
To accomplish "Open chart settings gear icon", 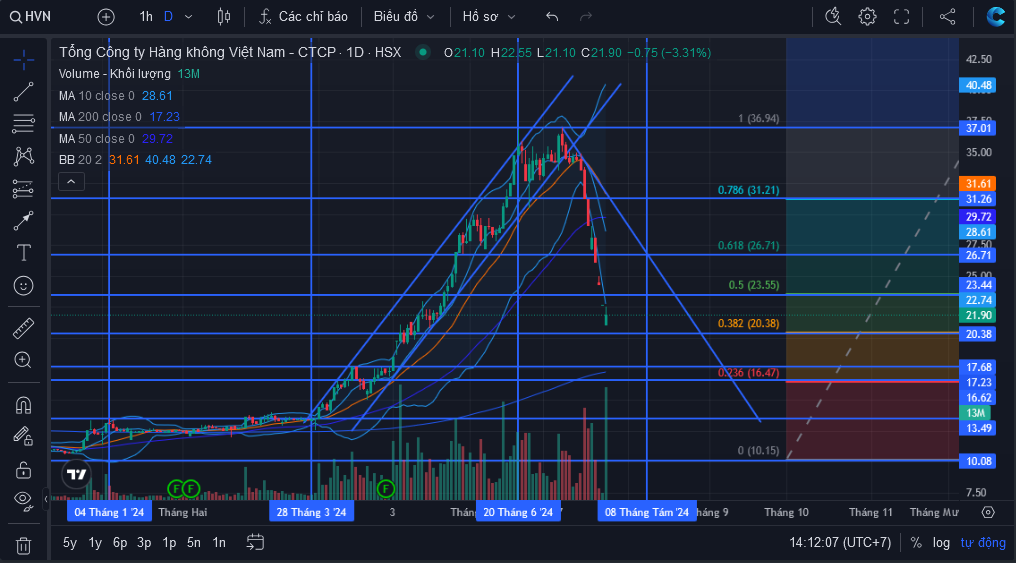I will coord(867,17).
